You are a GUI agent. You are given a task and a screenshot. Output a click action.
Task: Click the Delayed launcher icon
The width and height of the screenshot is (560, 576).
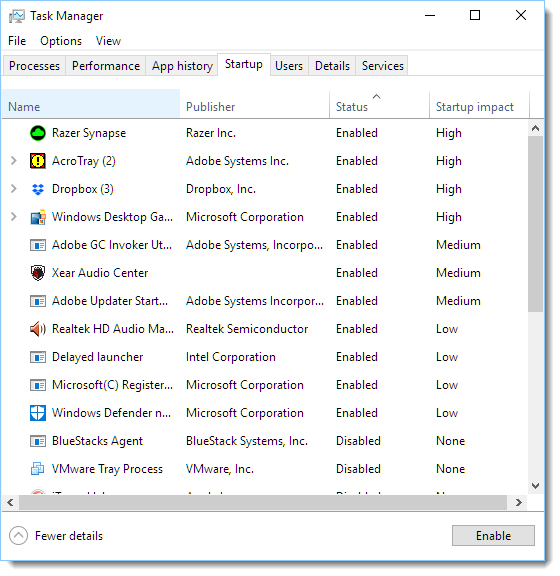tap(38, 357)
